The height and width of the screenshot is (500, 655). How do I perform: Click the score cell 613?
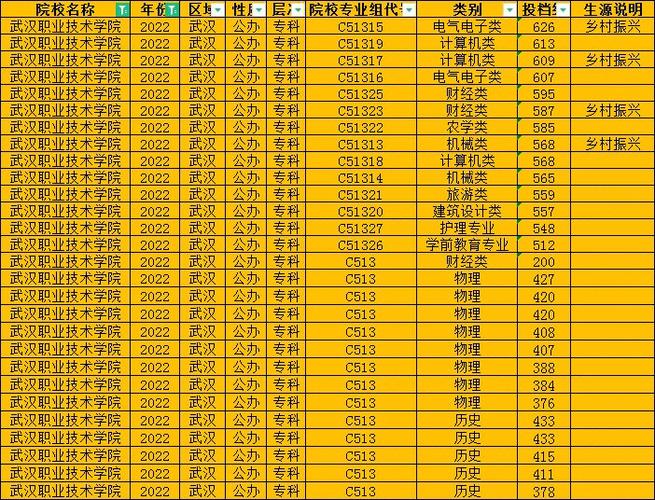tap(544, 43)
